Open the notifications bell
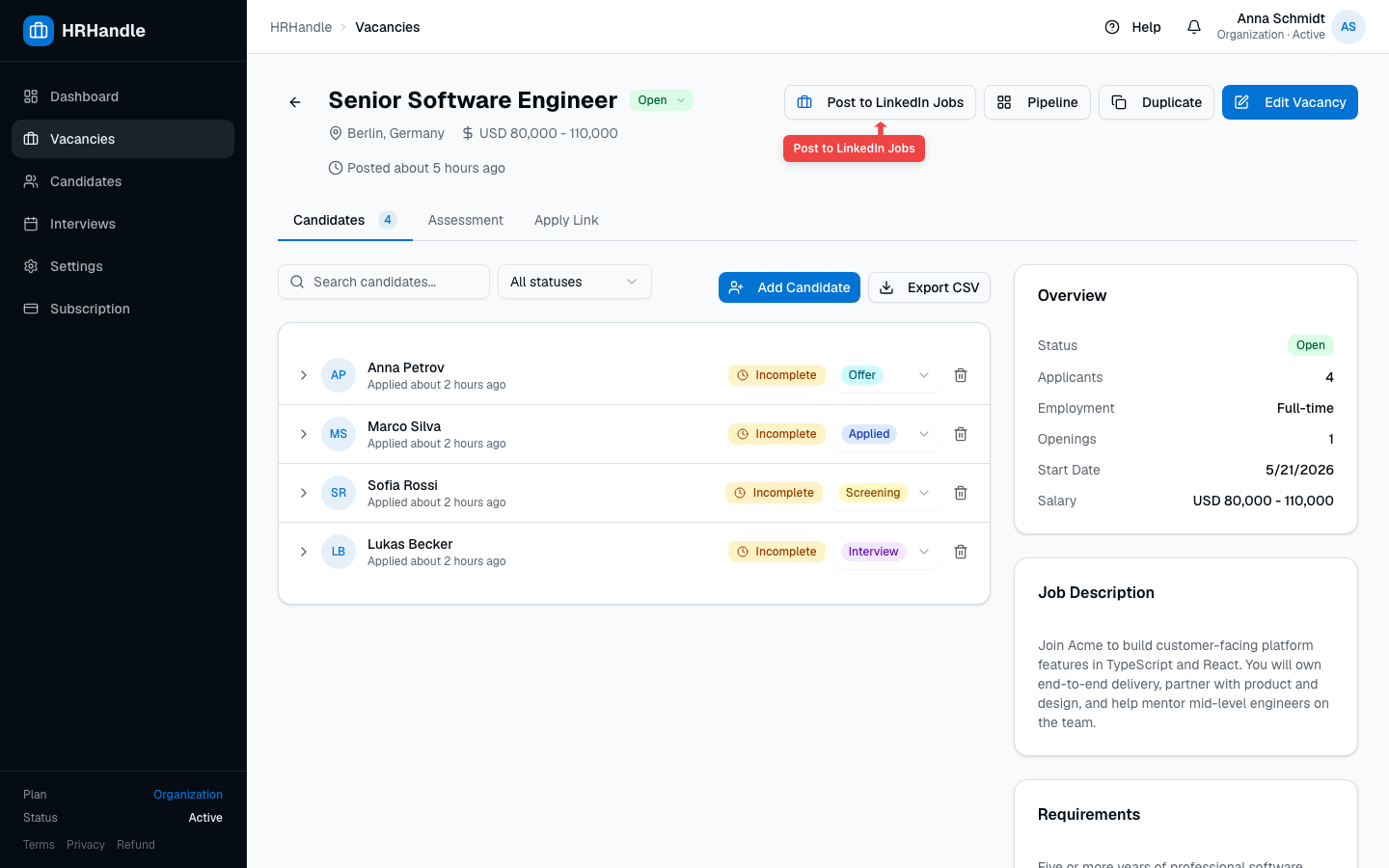 coord(1194,27)
